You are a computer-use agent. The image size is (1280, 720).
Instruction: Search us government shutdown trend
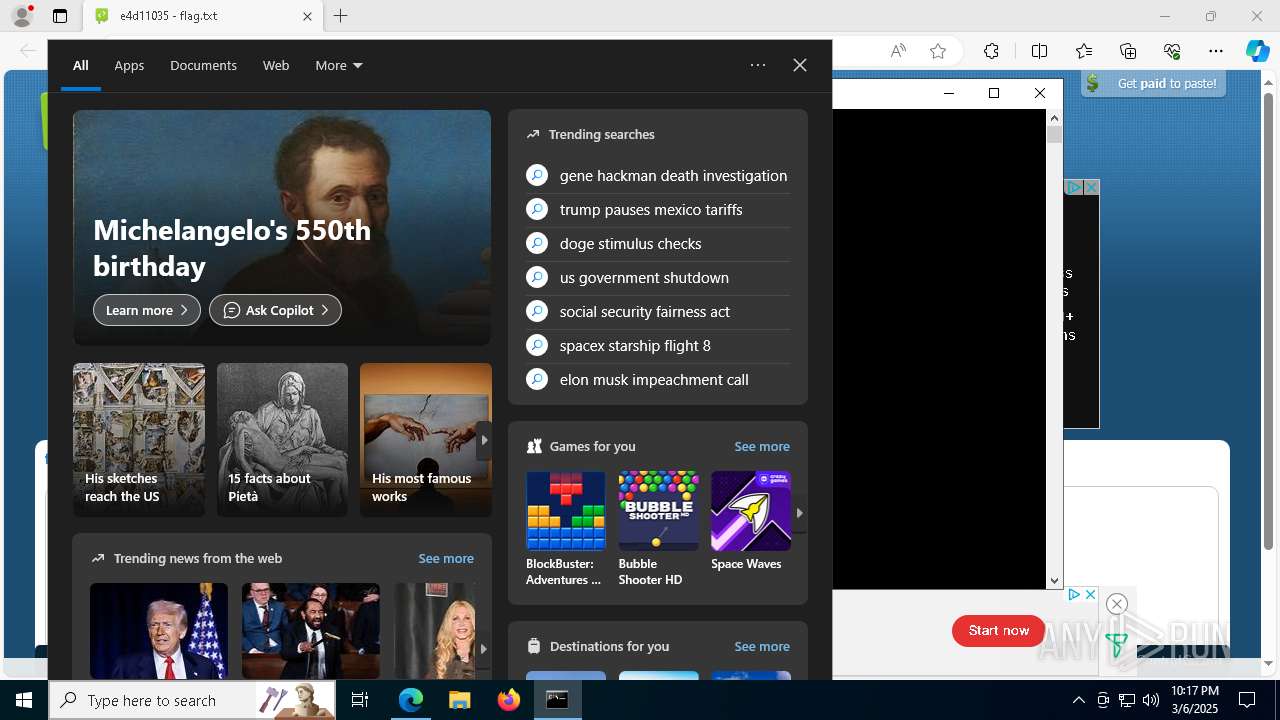(658, 277)
